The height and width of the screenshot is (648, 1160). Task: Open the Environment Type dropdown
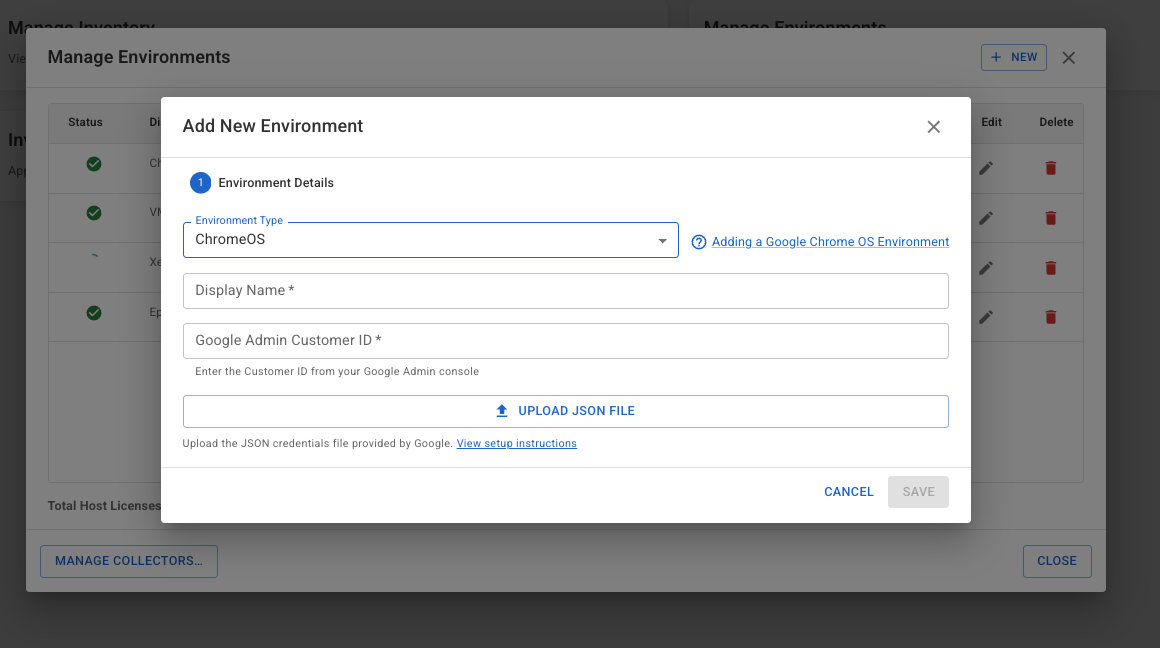[x=431, y=240]
